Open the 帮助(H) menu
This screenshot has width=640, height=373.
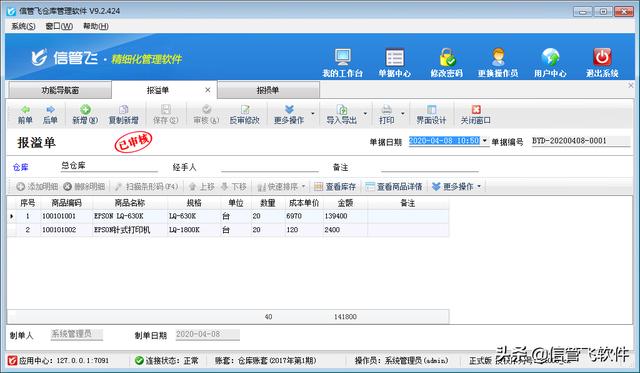coord(96,26)
